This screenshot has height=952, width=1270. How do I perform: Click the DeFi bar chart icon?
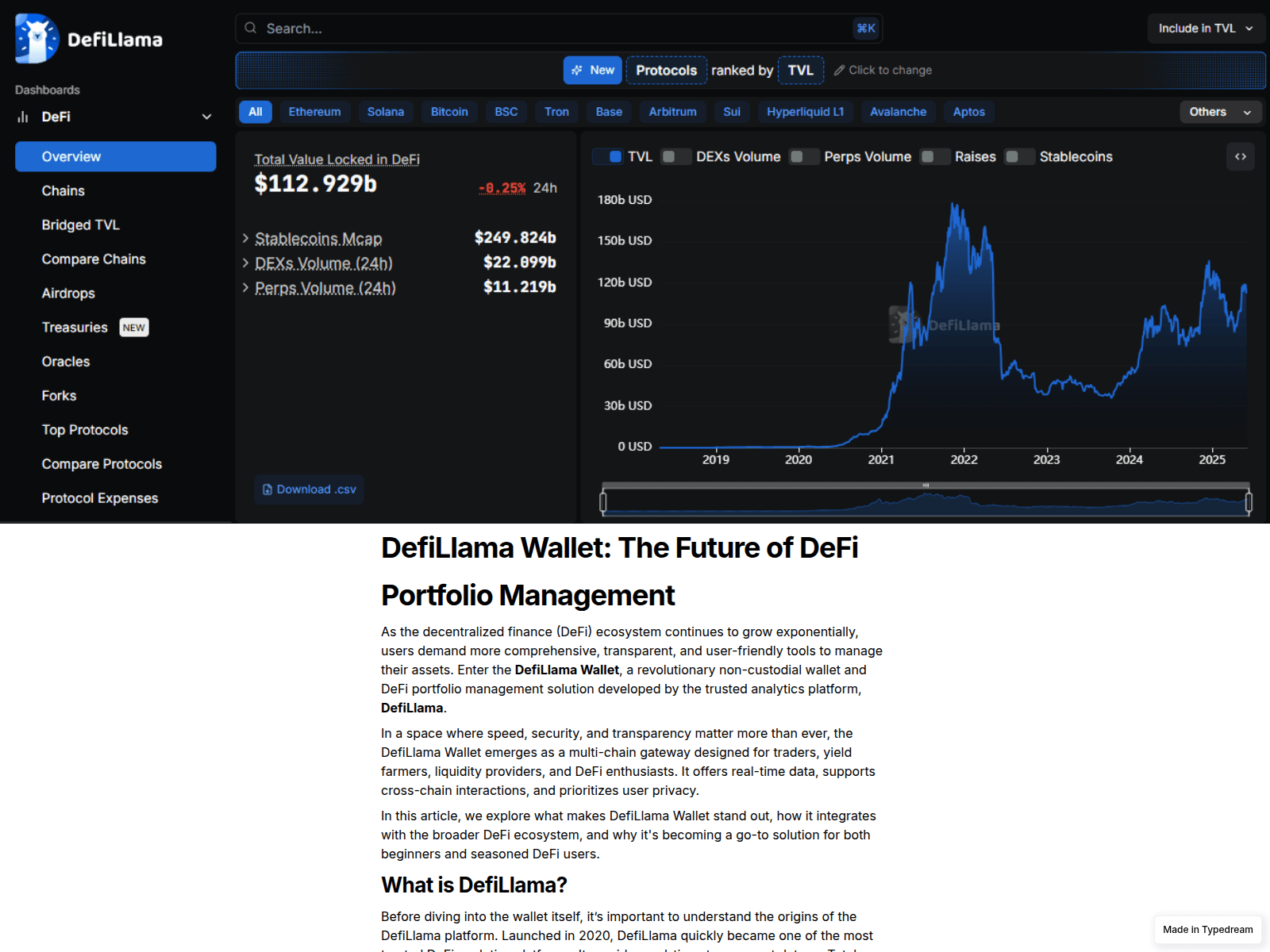(x=23, y=117)
